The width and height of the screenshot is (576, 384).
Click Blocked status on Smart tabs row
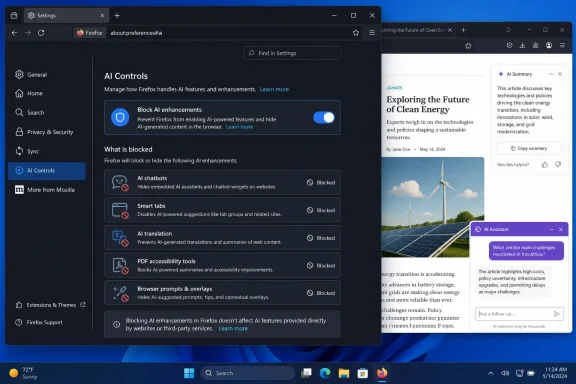click(x=321, y=210)
